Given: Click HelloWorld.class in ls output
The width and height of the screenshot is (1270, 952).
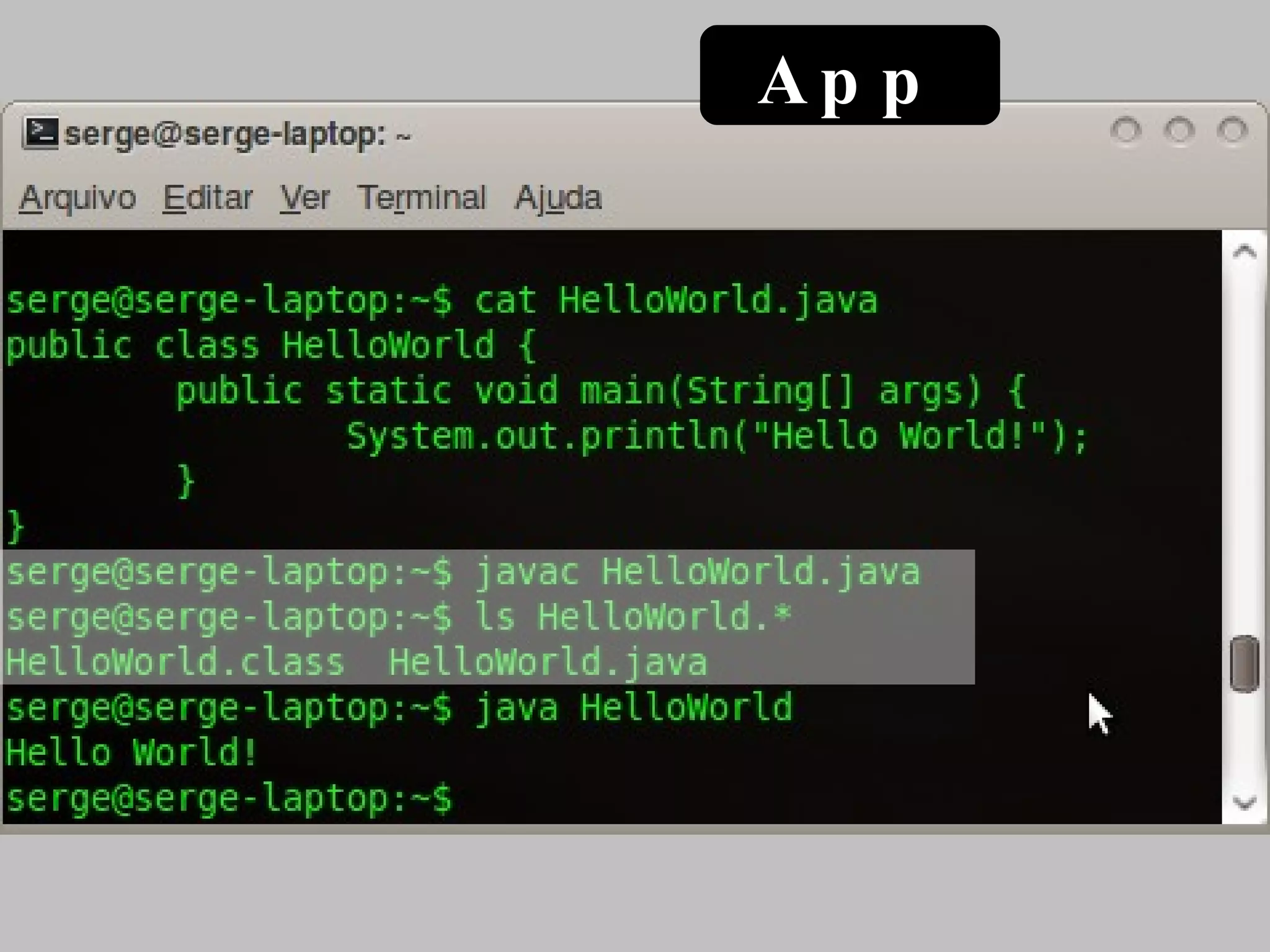Looking at the screenshot, I should [175, 662].
